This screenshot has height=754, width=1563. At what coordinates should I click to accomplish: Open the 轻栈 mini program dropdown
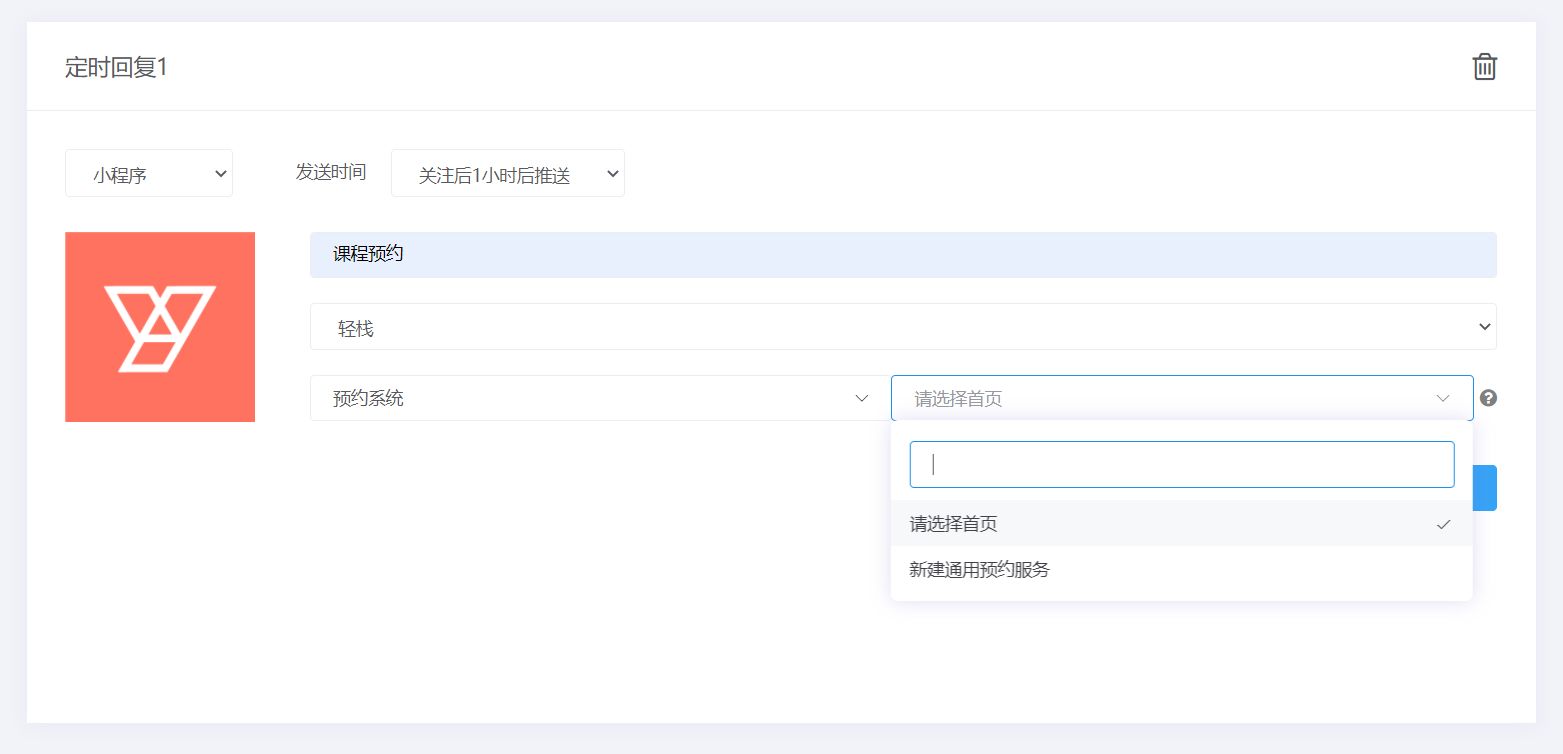click(x=903, y=327)
